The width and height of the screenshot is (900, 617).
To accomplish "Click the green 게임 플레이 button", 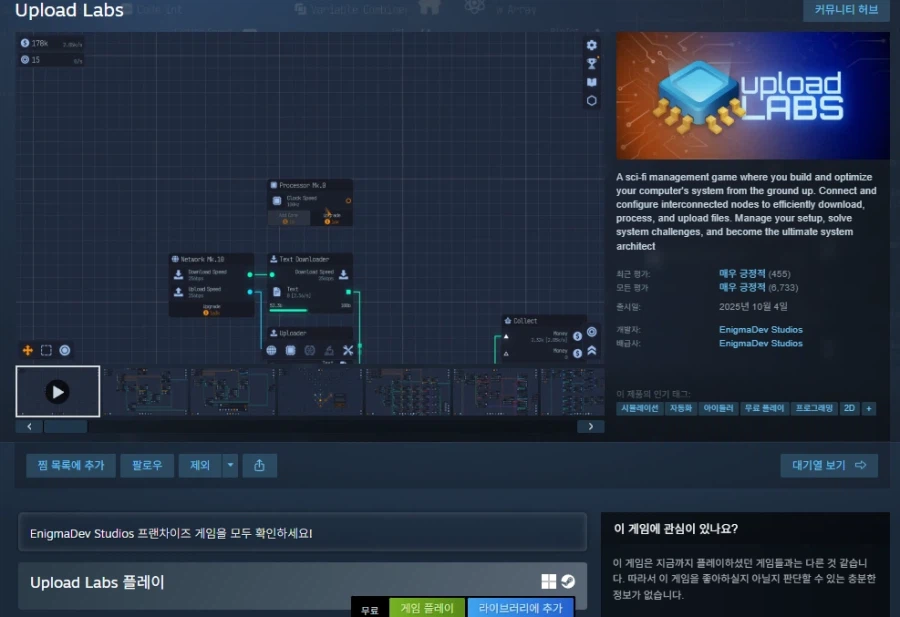I will 427,608.
